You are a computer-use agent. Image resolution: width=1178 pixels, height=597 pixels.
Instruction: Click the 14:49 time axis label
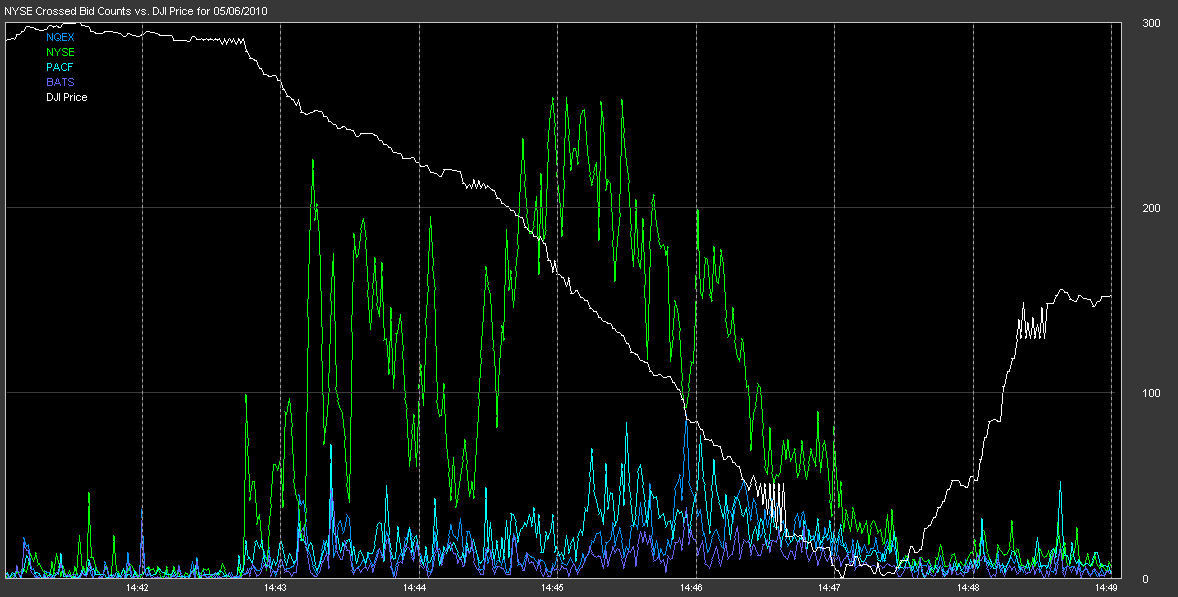1105,589
